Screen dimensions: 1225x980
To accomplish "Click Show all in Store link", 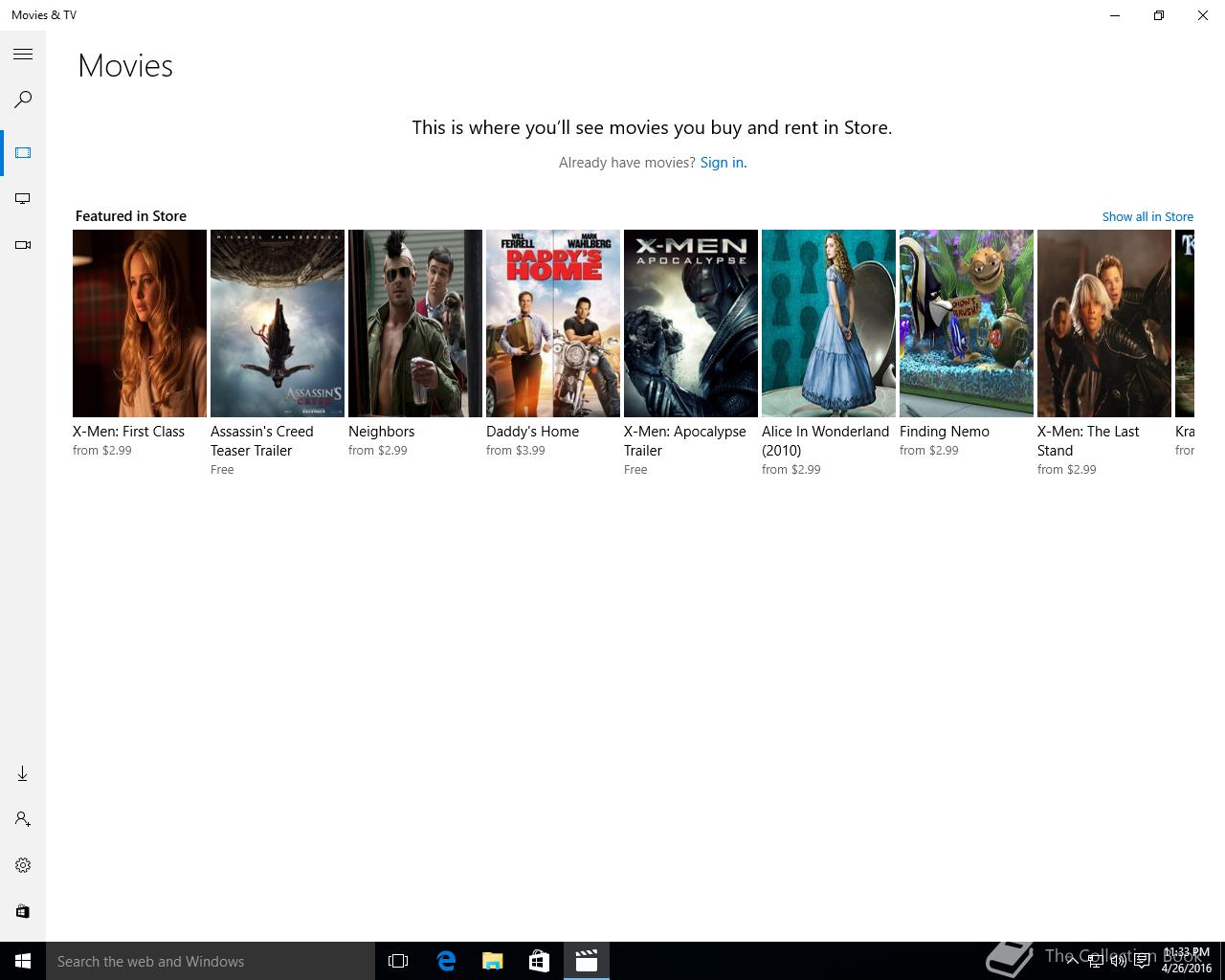I will point(1147,217).
